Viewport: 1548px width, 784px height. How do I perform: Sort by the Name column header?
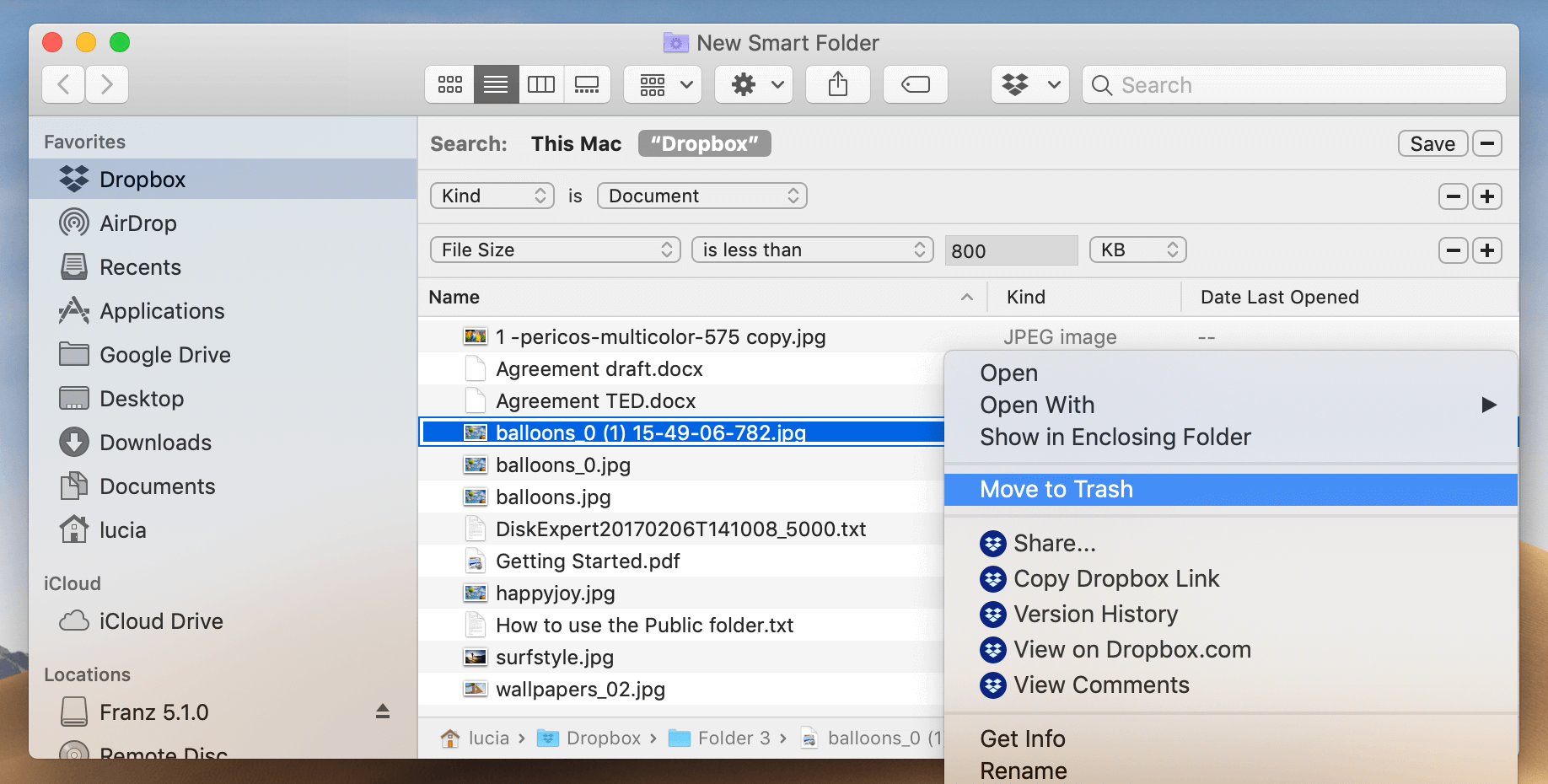(x=701, y=297)
